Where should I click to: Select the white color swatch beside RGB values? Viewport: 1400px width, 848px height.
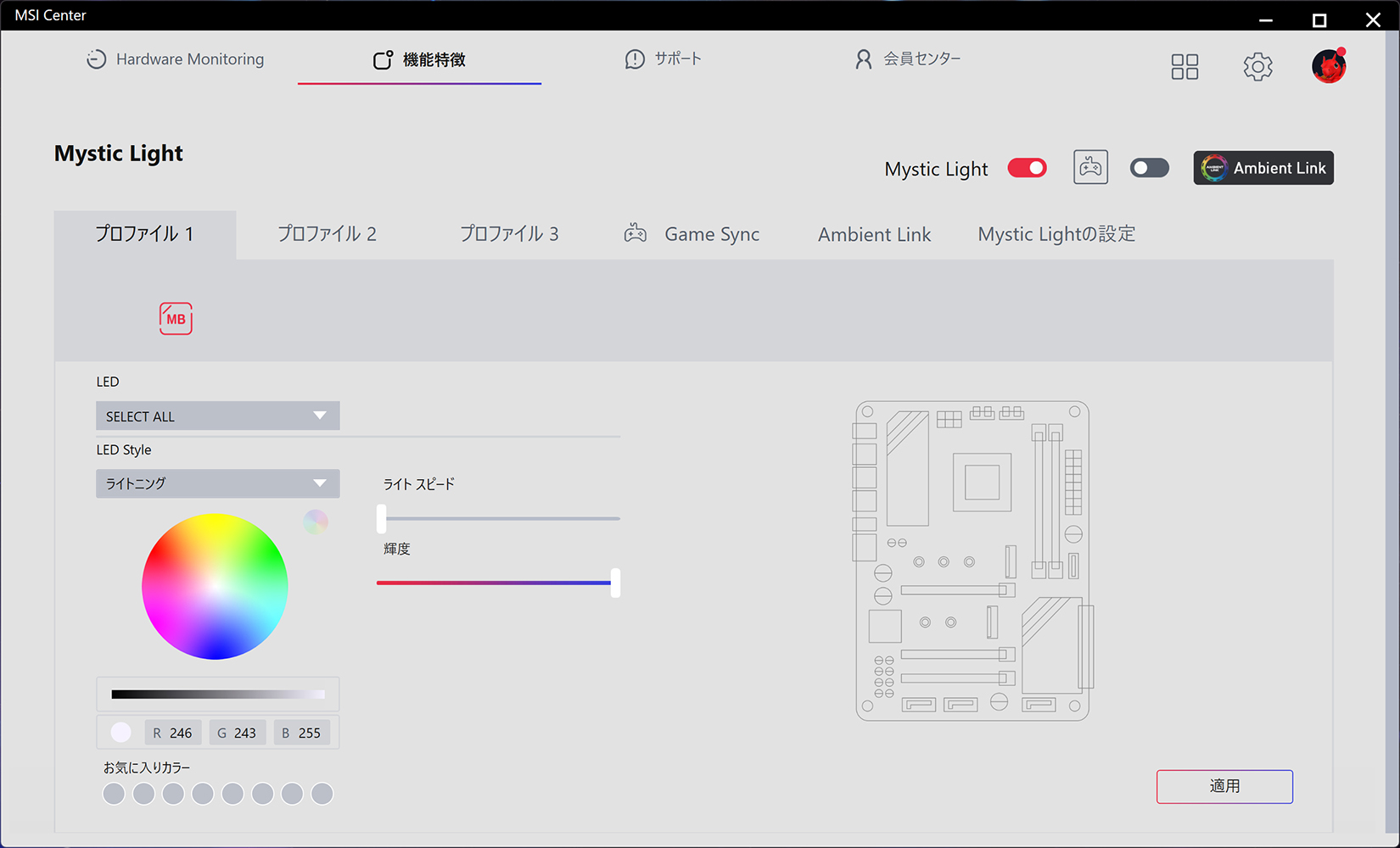click(x=120, y=732)
